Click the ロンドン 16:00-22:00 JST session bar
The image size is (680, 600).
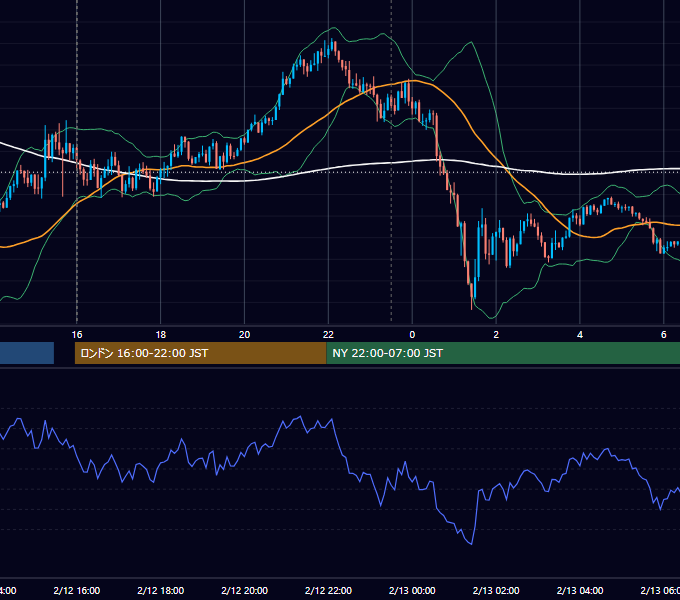(200, 353)
